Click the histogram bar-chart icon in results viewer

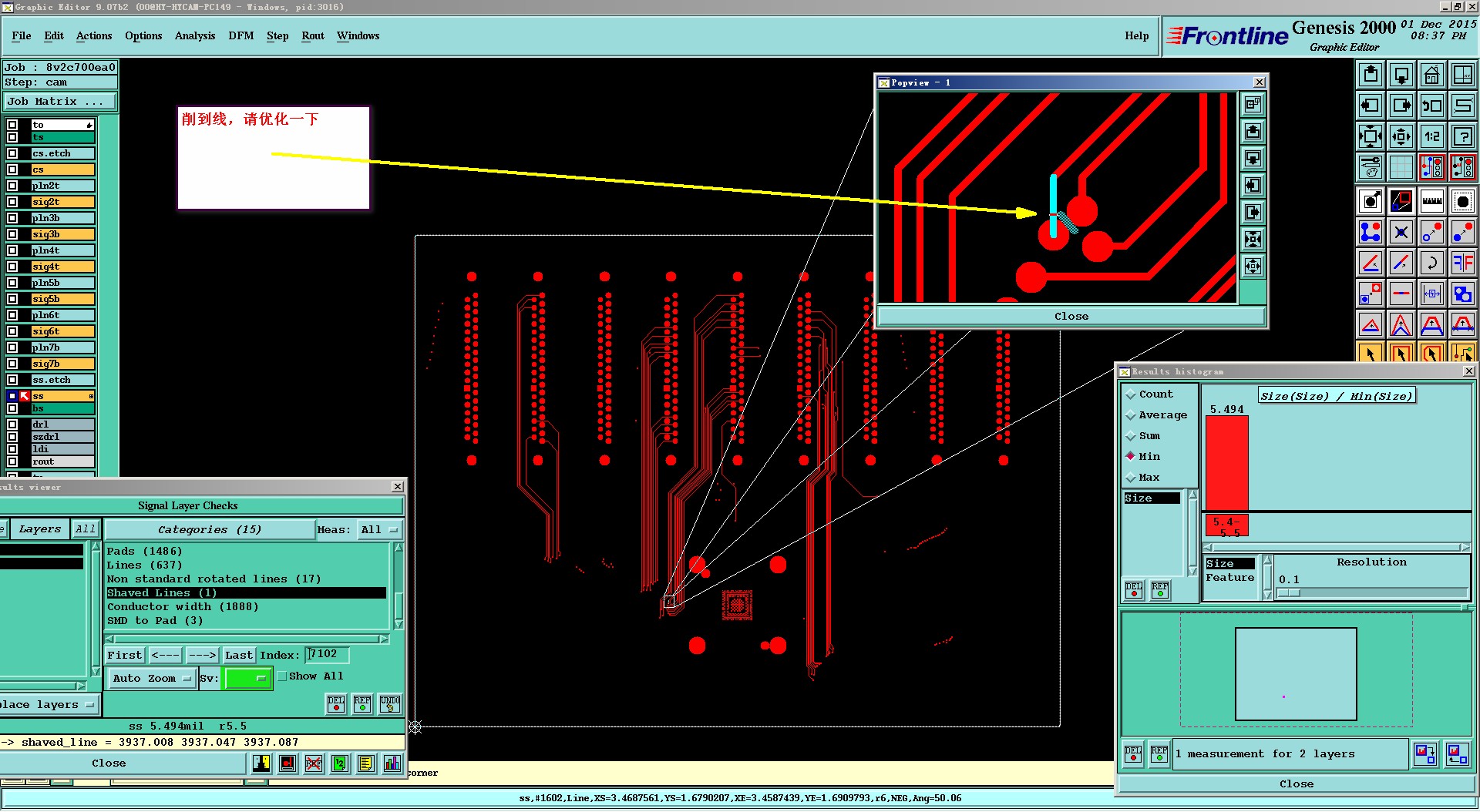click(392, 763)
